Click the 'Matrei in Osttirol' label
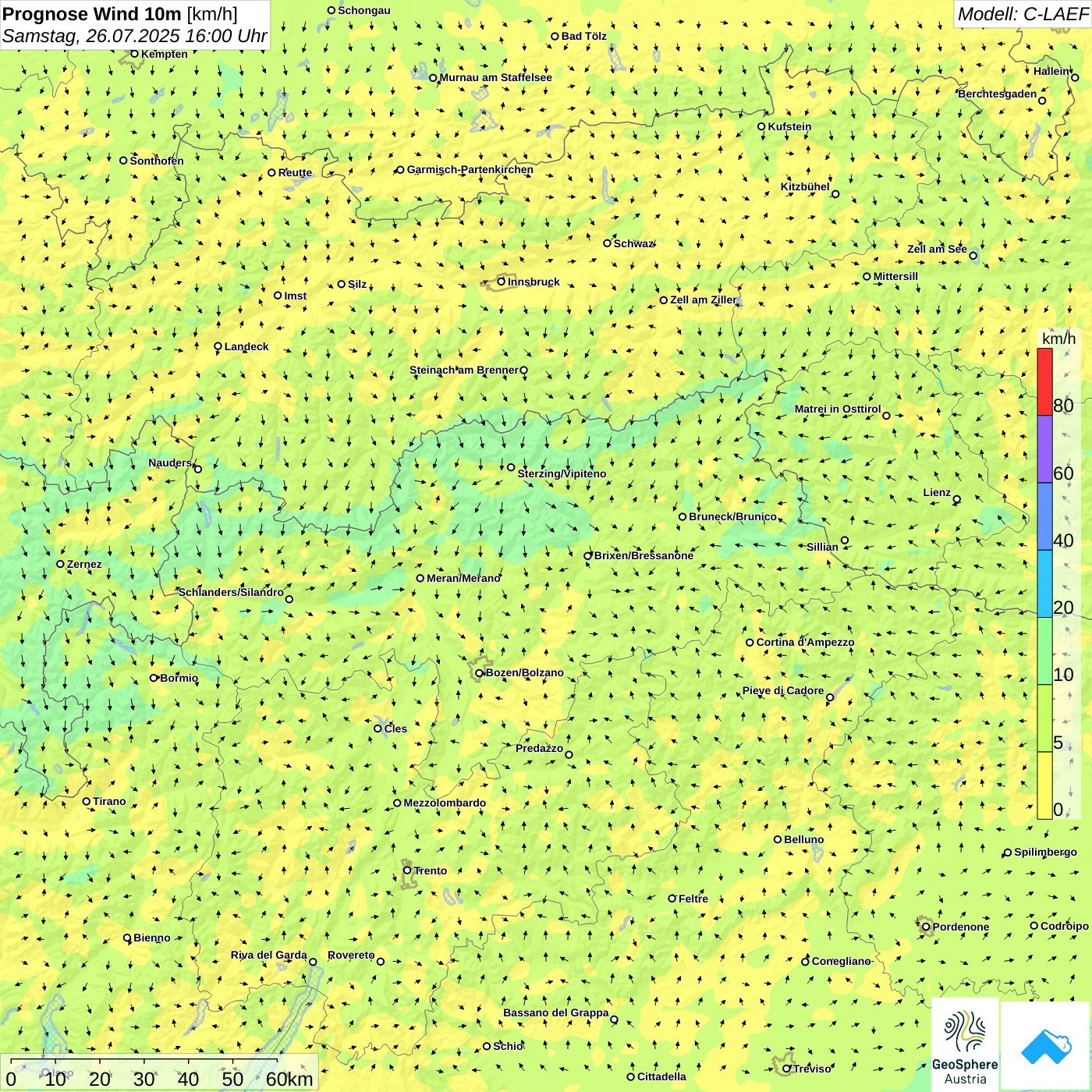The image size is (1092, 1092). click(x=838, y=409)
